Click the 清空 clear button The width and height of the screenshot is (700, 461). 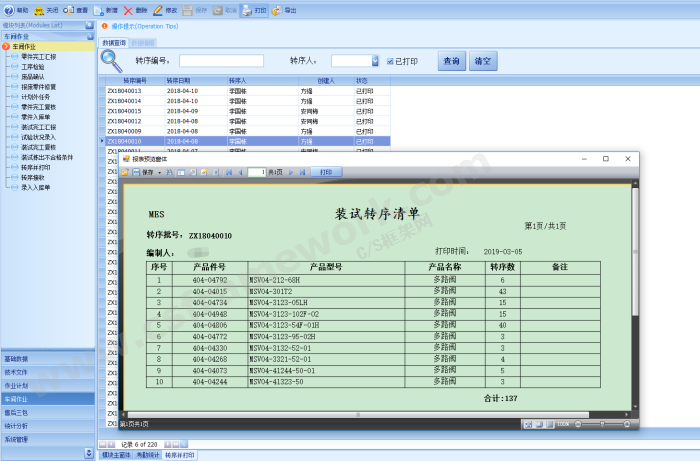pos(483,61)
